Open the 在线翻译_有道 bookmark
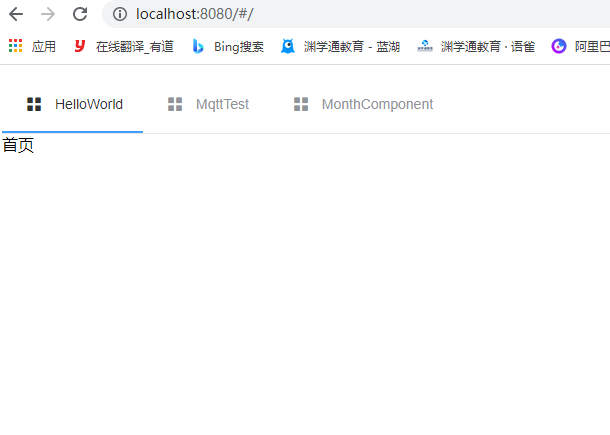The height and width of the screenshot is (435, 610). [135, 47]
